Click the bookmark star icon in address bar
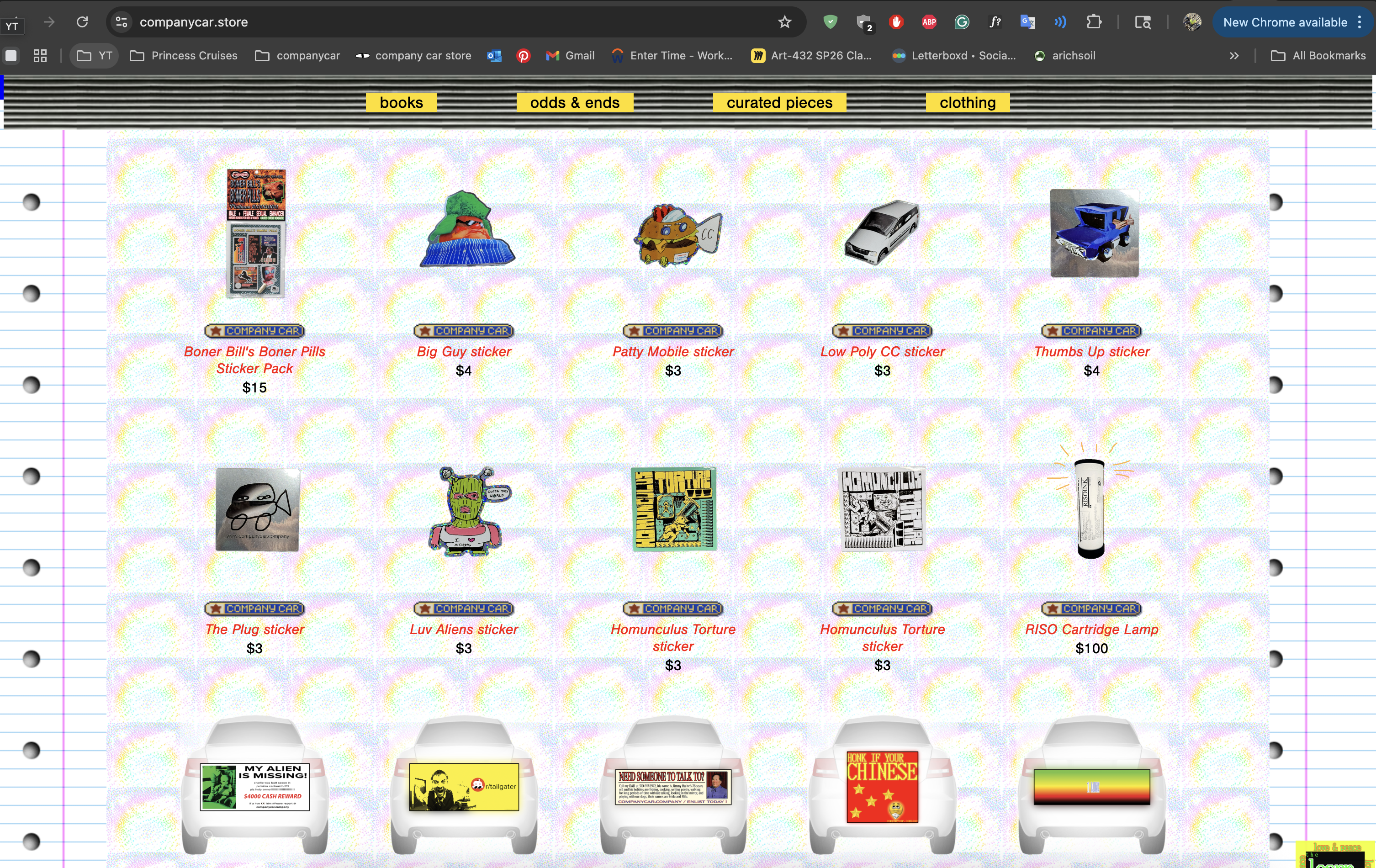Image resolution: width=1376 pixels, height=868 pixels. (x=784, y=22)
